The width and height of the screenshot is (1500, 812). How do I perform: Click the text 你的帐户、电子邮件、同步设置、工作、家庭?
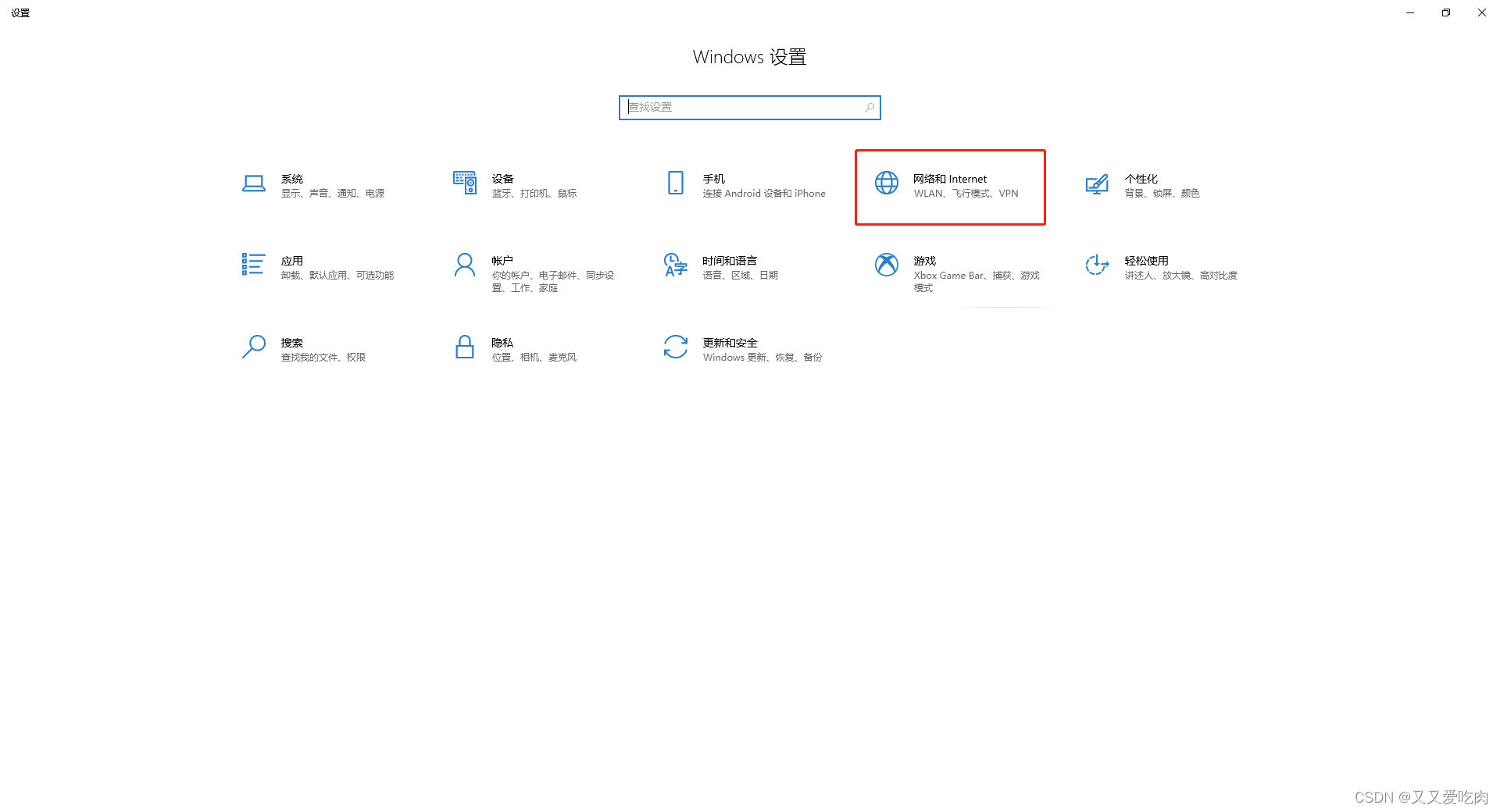(x=553, y=282)
